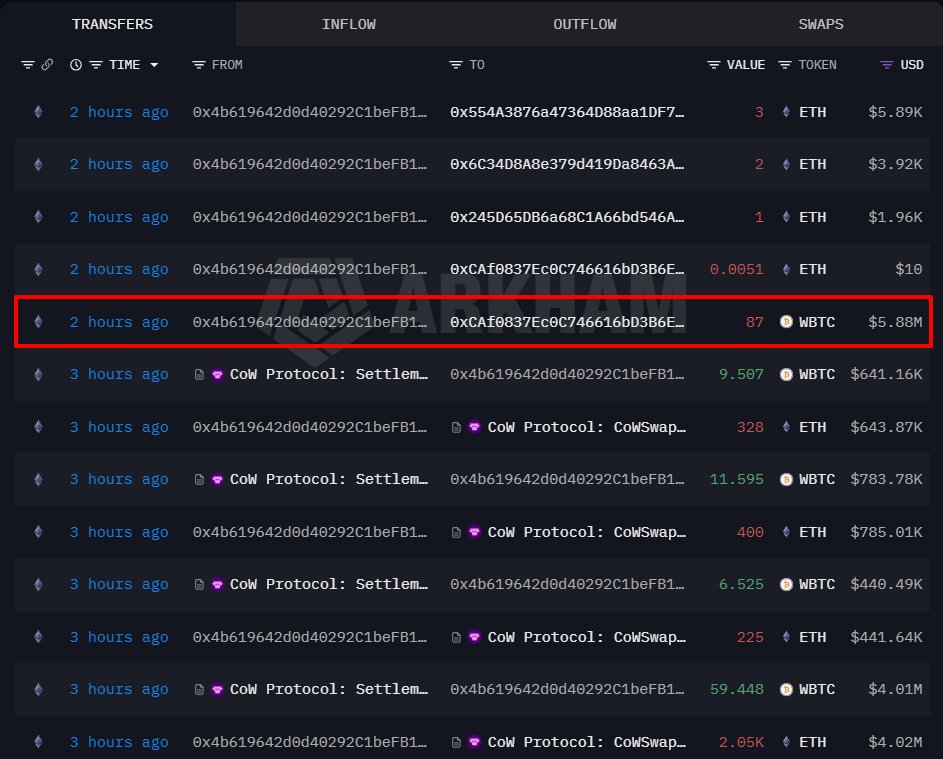This screenshot has width=943, height=759.
Task: Click the ETH icon in the $441.64K row
Action: click(786, 637)
